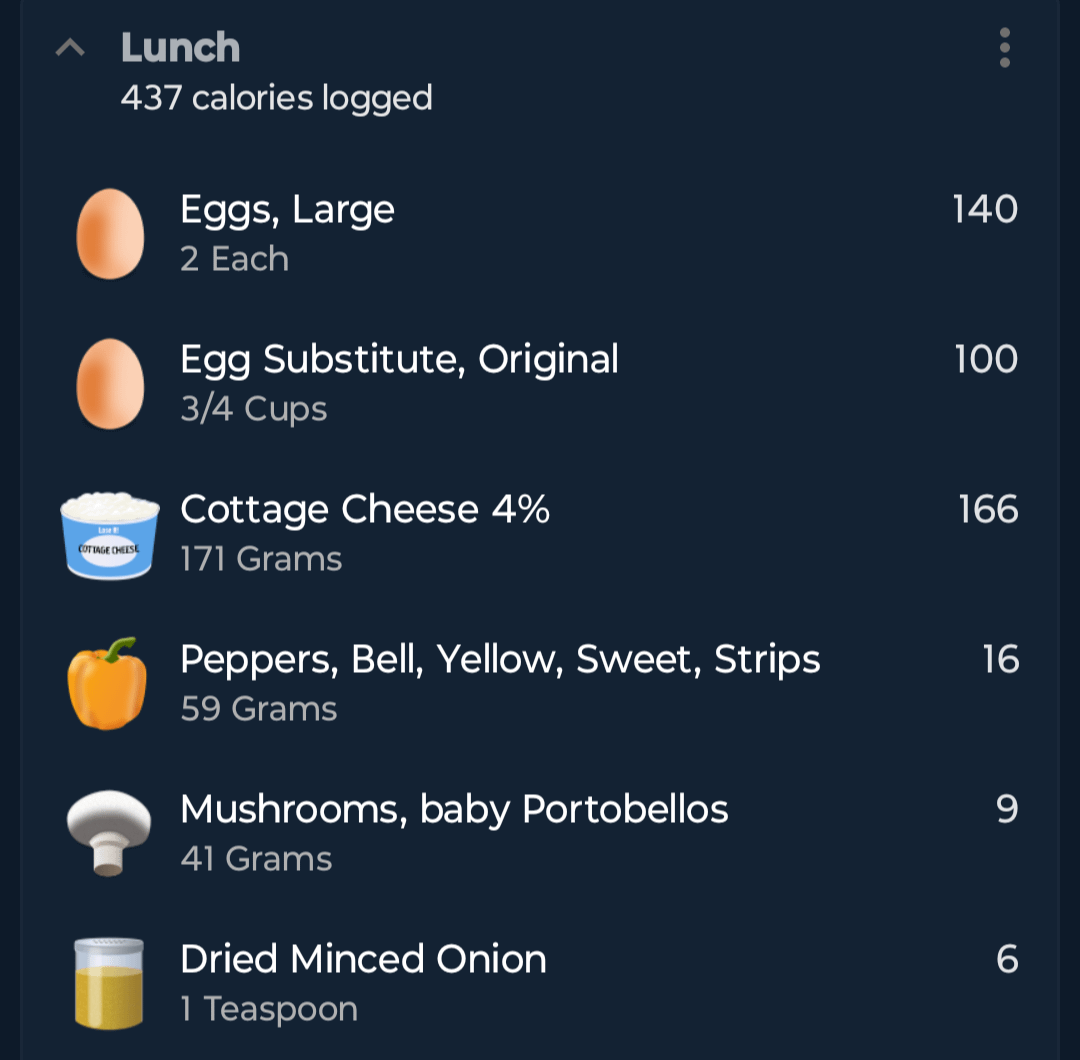This screenshot has height=1060, width=1080.
Task: Select Mushrooms, baby Portobellos item
Action: coord(540,833)
